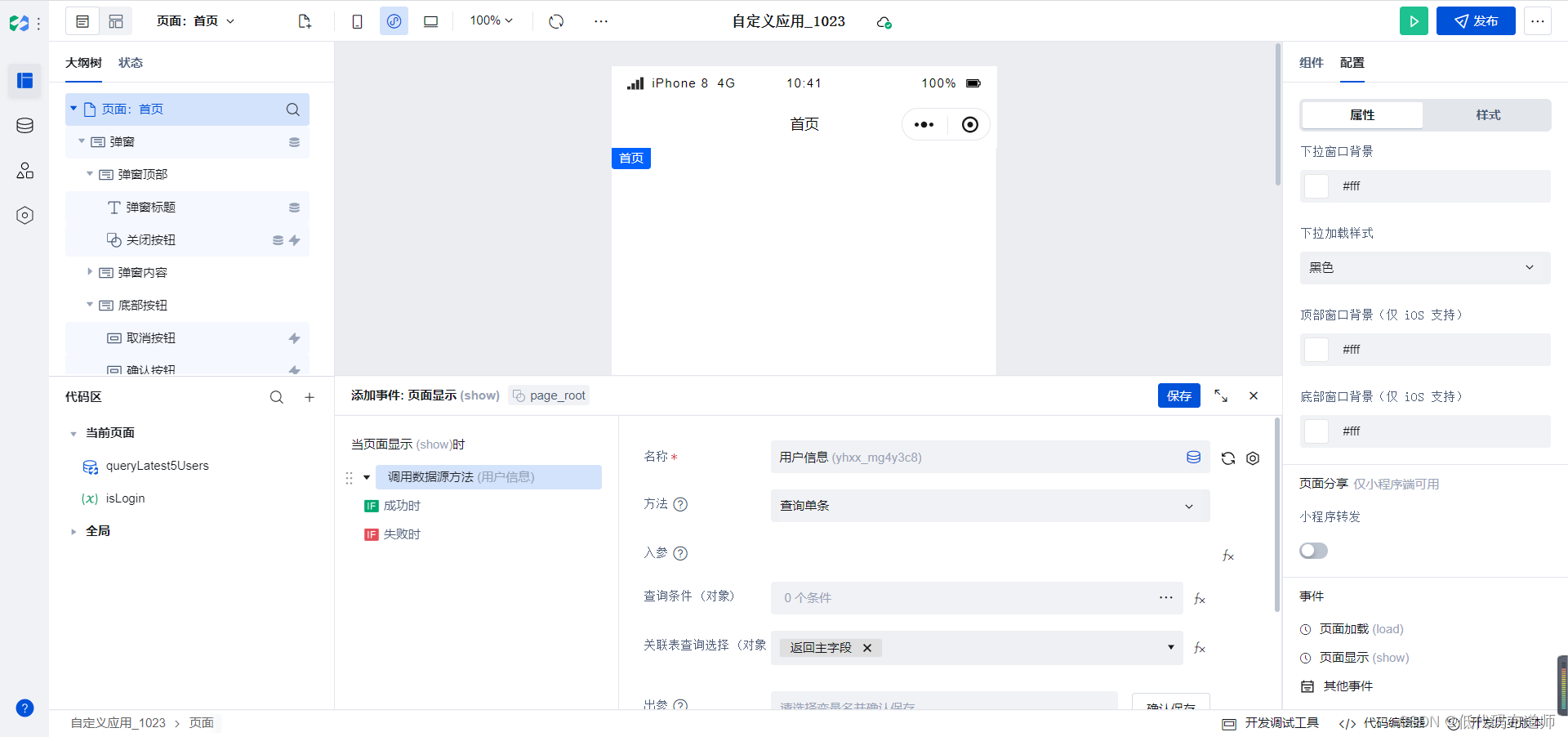The width and height of the screenshot is (1568, 737).
Task: Click fx expression icon for 入参
Action: pos(1227,556)
